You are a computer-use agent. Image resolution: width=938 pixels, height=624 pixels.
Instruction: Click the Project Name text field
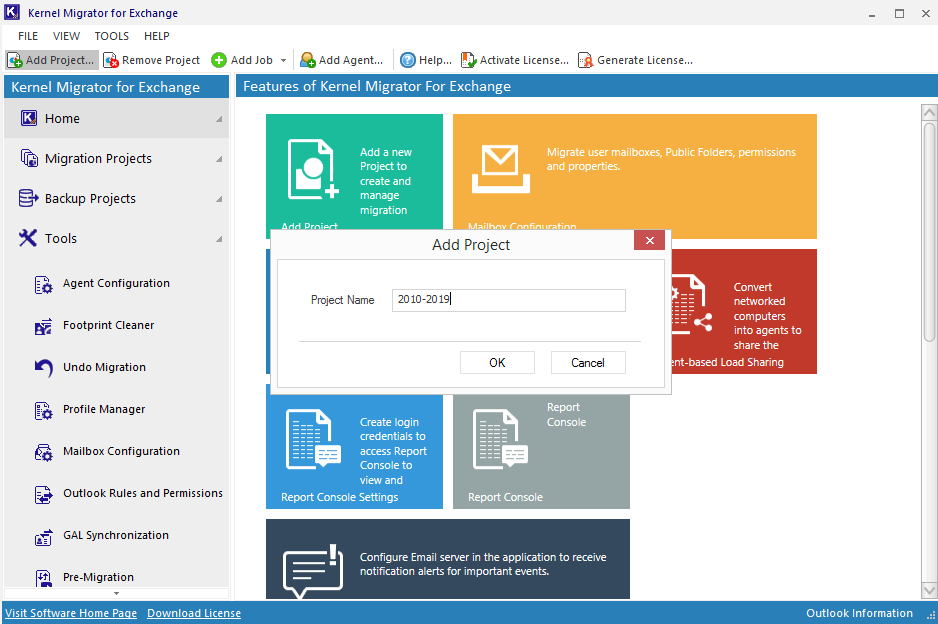coord(508,300)
